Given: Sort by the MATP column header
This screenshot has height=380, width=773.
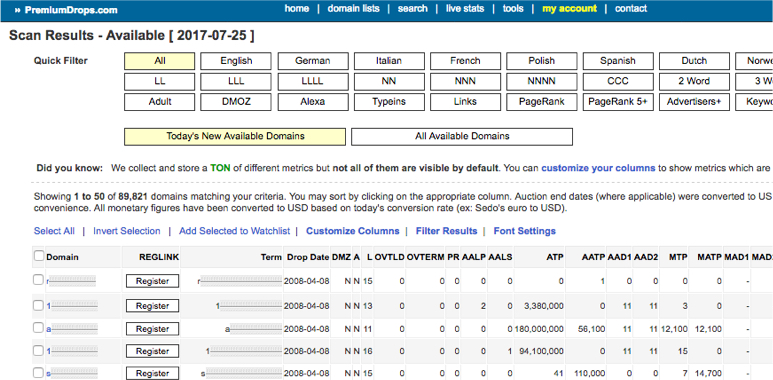Looking at the screenshot, I should click(x=709, y=257).
